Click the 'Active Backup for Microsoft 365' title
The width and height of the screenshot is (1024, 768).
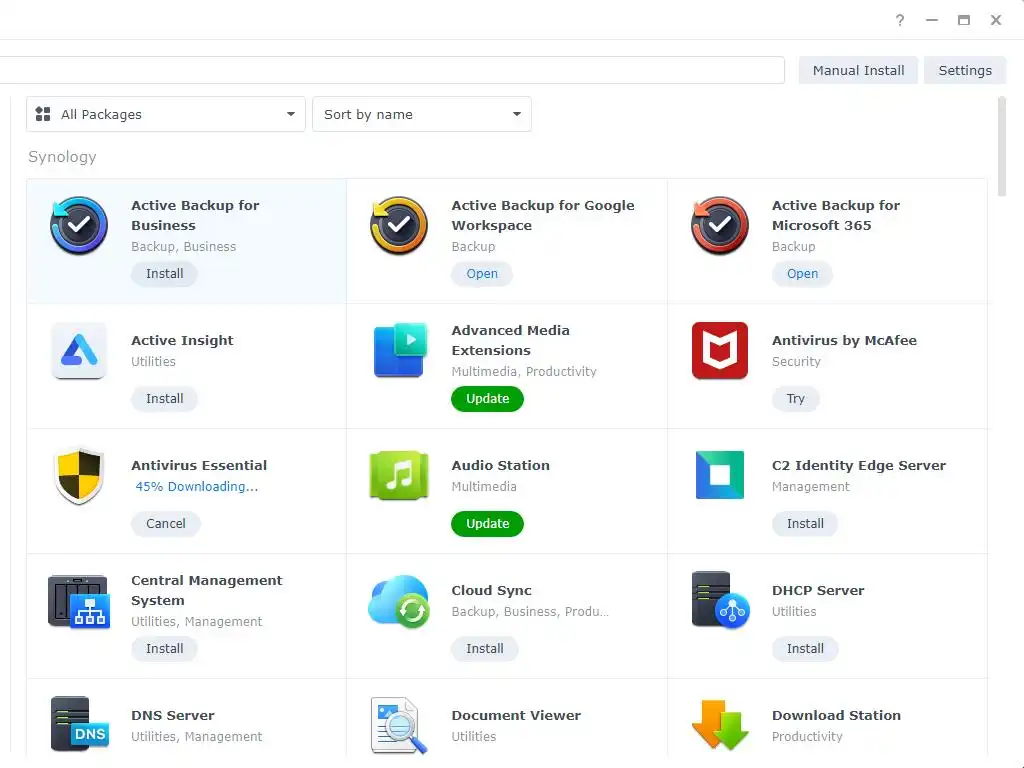coord(836,215)
